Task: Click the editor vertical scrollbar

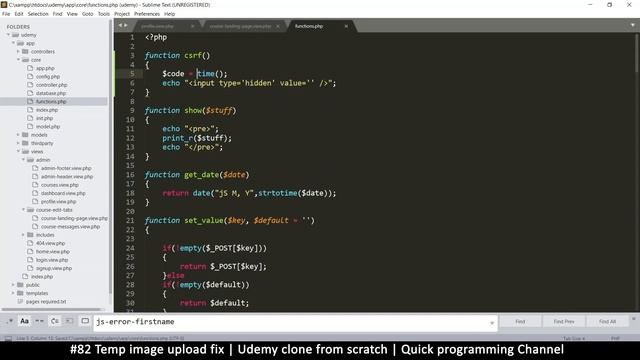Action: click(637, 53)
